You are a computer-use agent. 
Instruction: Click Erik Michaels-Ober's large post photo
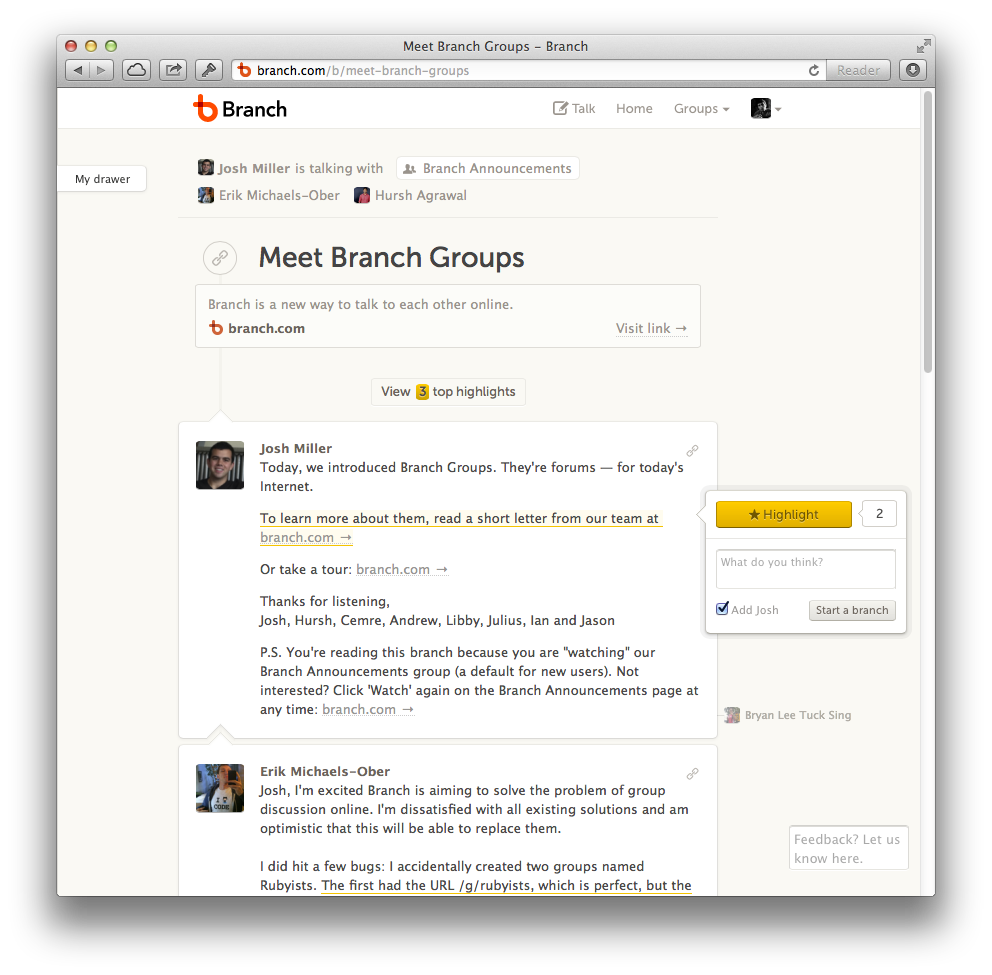(220, 788)
